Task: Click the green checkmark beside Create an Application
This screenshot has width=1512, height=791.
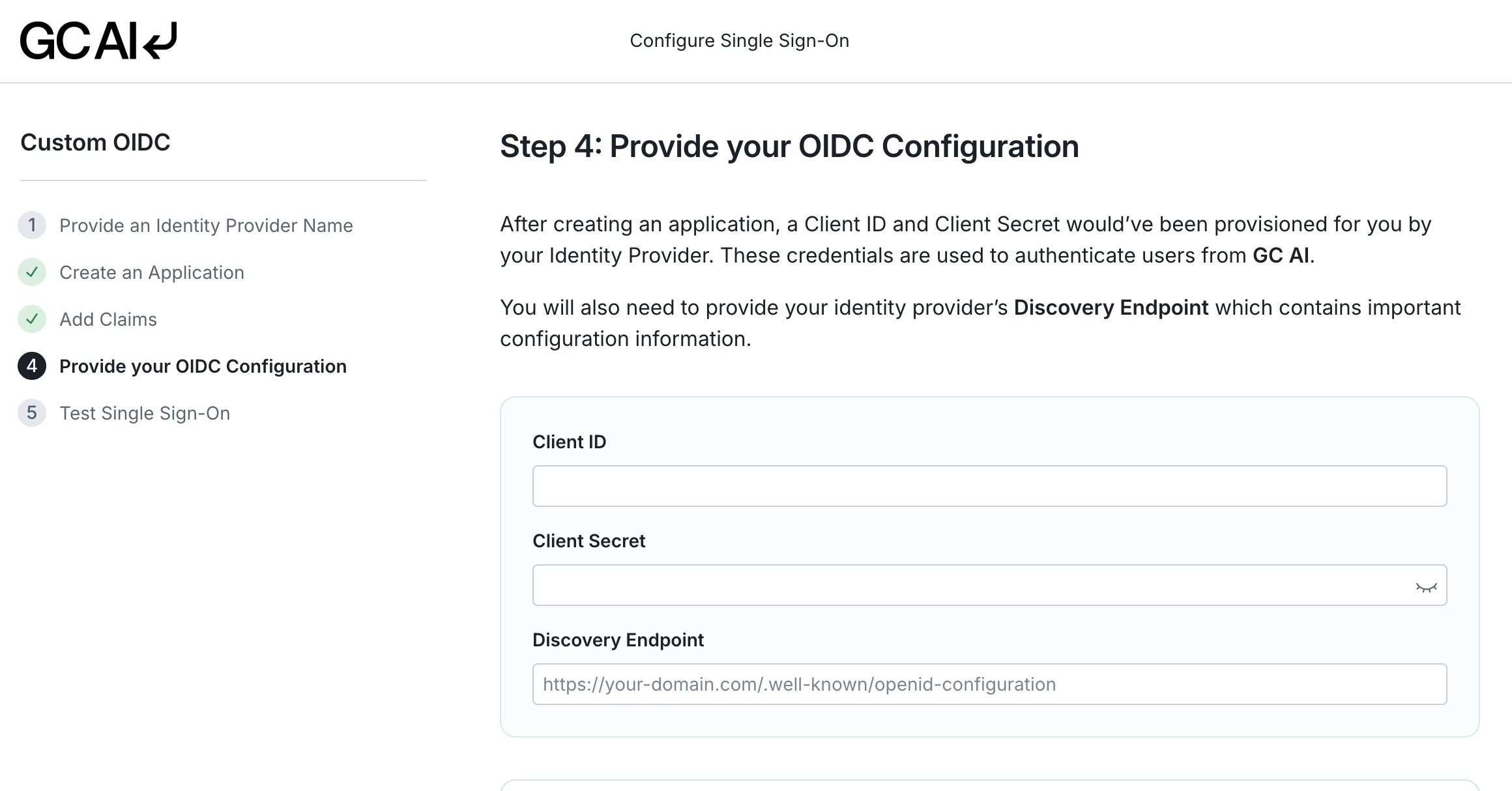Action: tap(32, 272)
